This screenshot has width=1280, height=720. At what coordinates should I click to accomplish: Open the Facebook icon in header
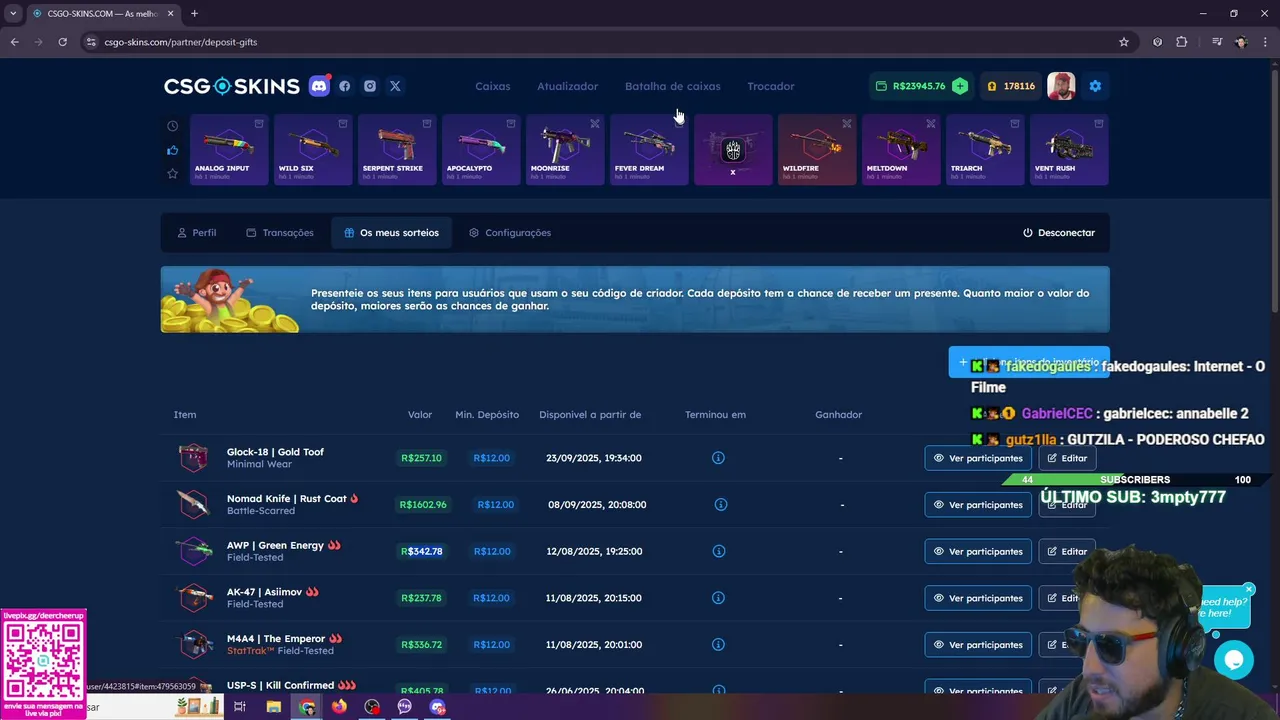(345, 86)
